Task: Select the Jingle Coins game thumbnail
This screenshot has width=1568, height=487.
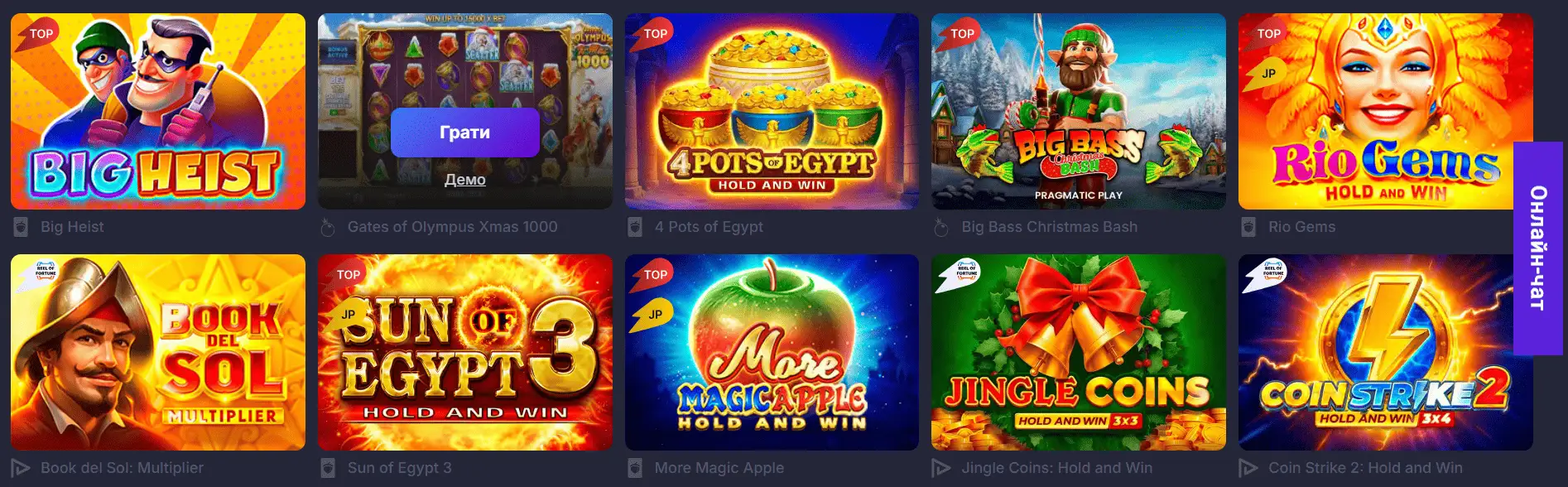Action: [1079, 352]
